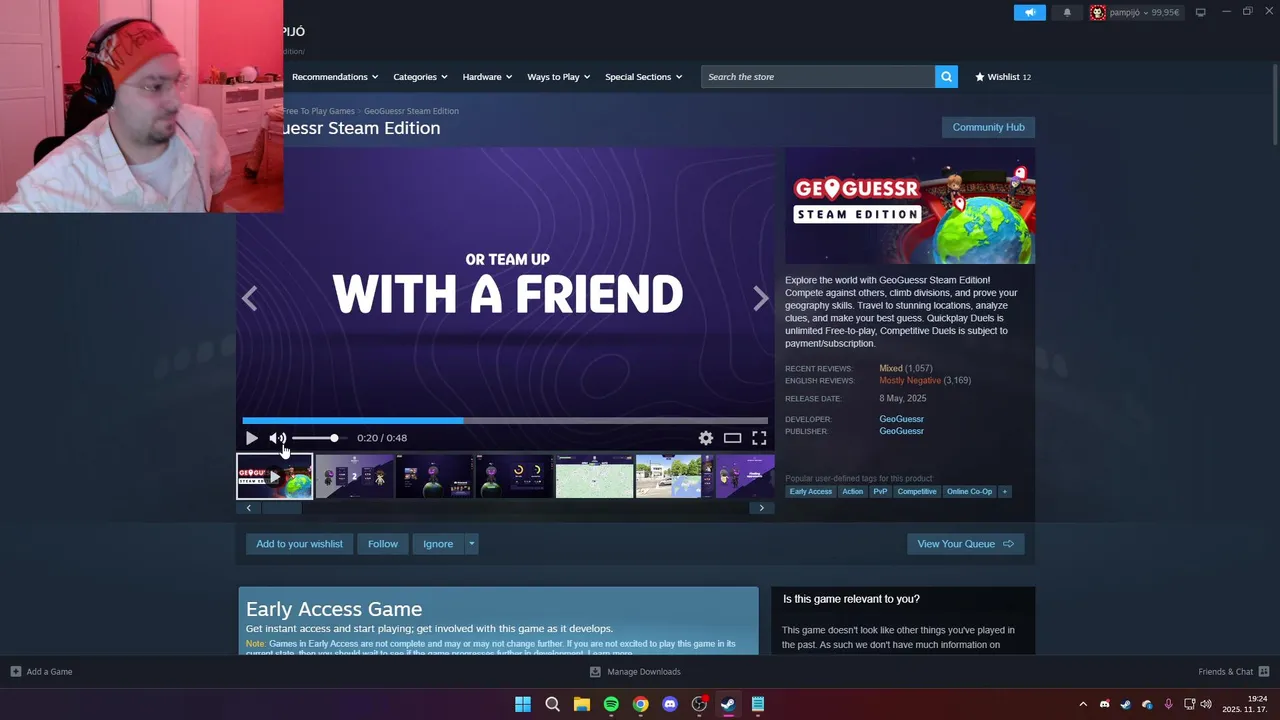
Task: Open the Community Hub
Action: pyautogui.click(x=988, y=127)
